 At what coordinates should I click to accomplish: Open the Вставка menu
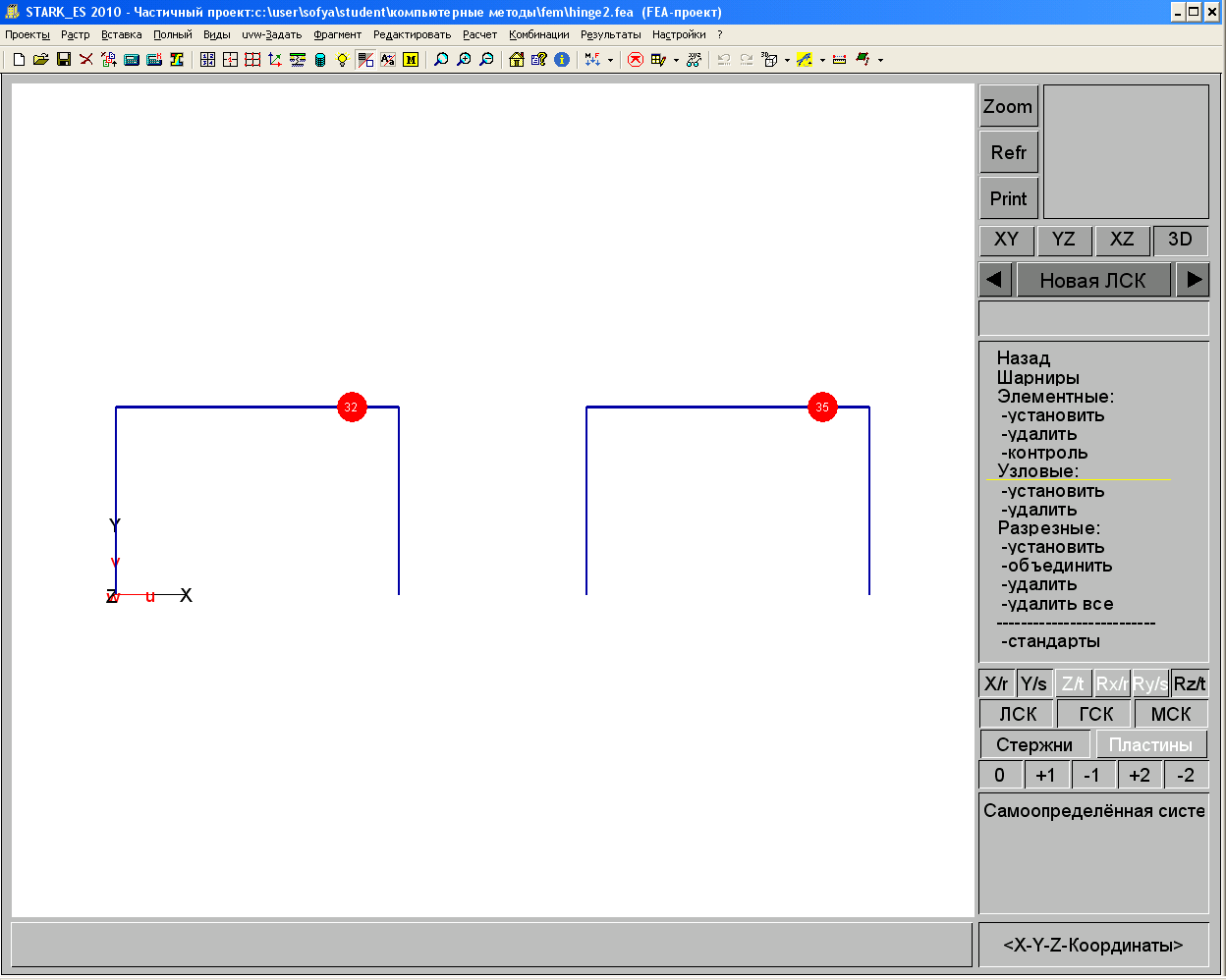121,34
